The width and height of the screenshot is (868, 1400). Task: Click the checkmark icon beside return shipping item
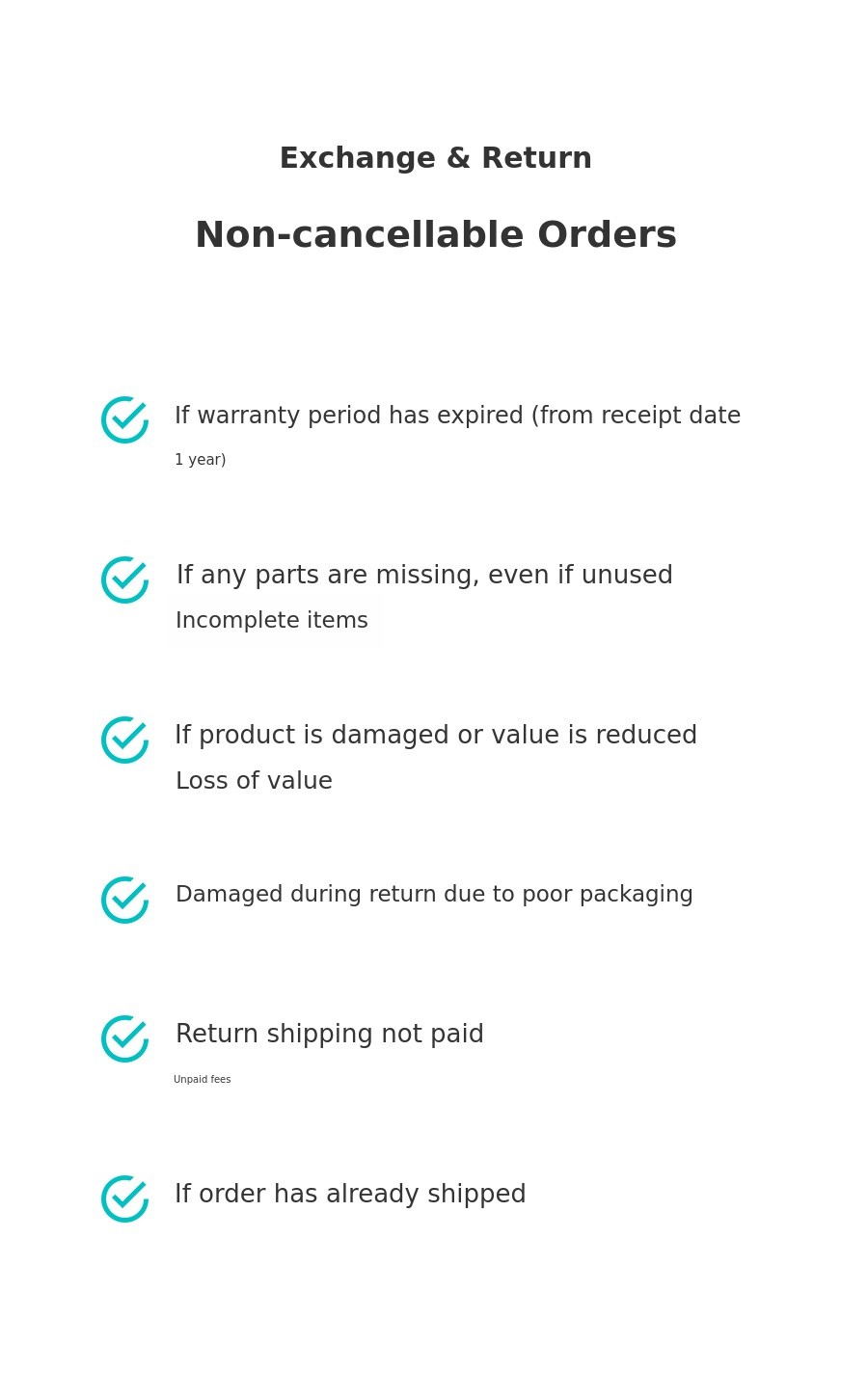click(x=124, y=1038)
